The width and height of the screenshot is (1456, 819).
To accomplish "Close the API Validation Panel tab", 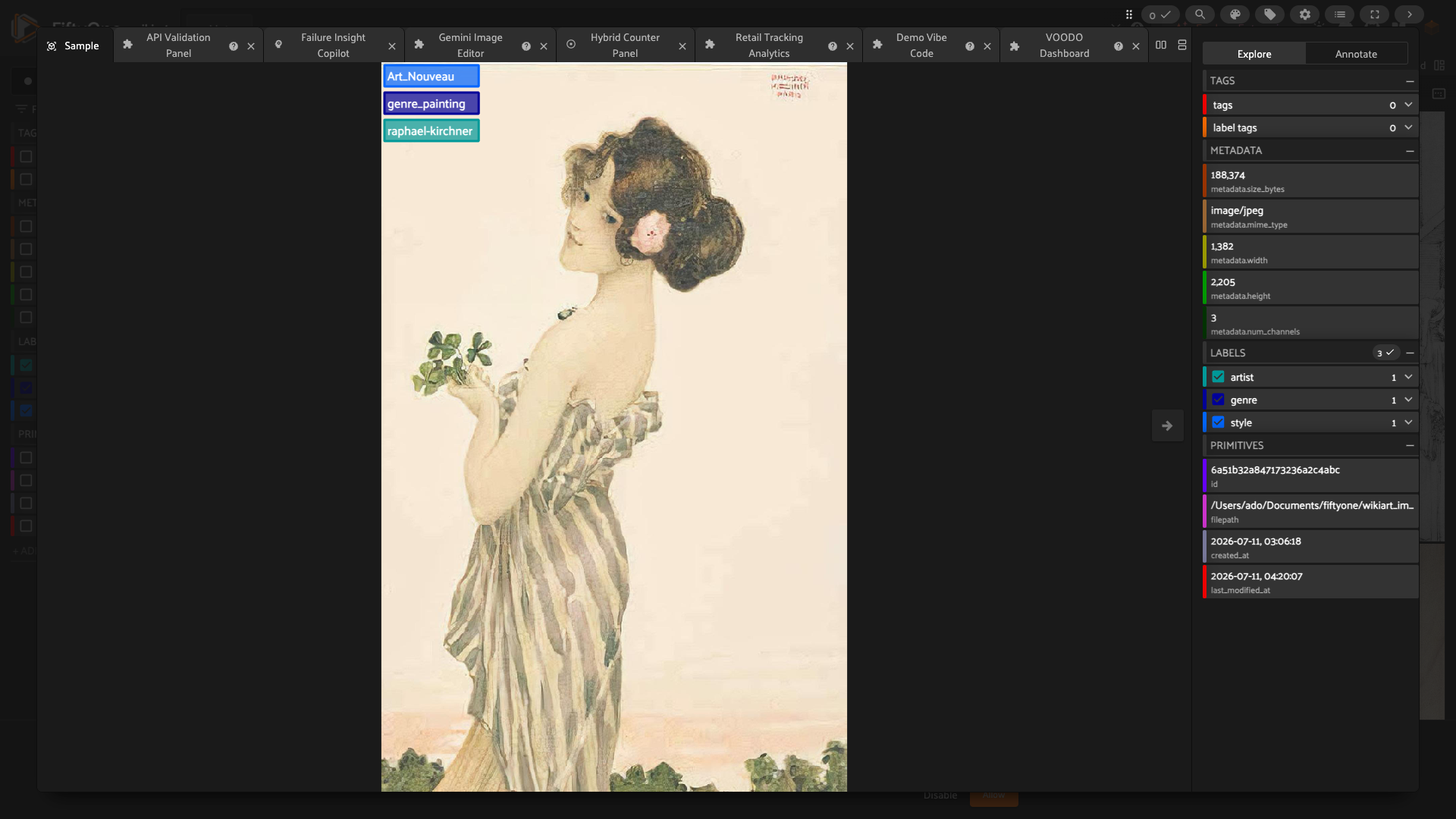I will [x=251, y=46].
